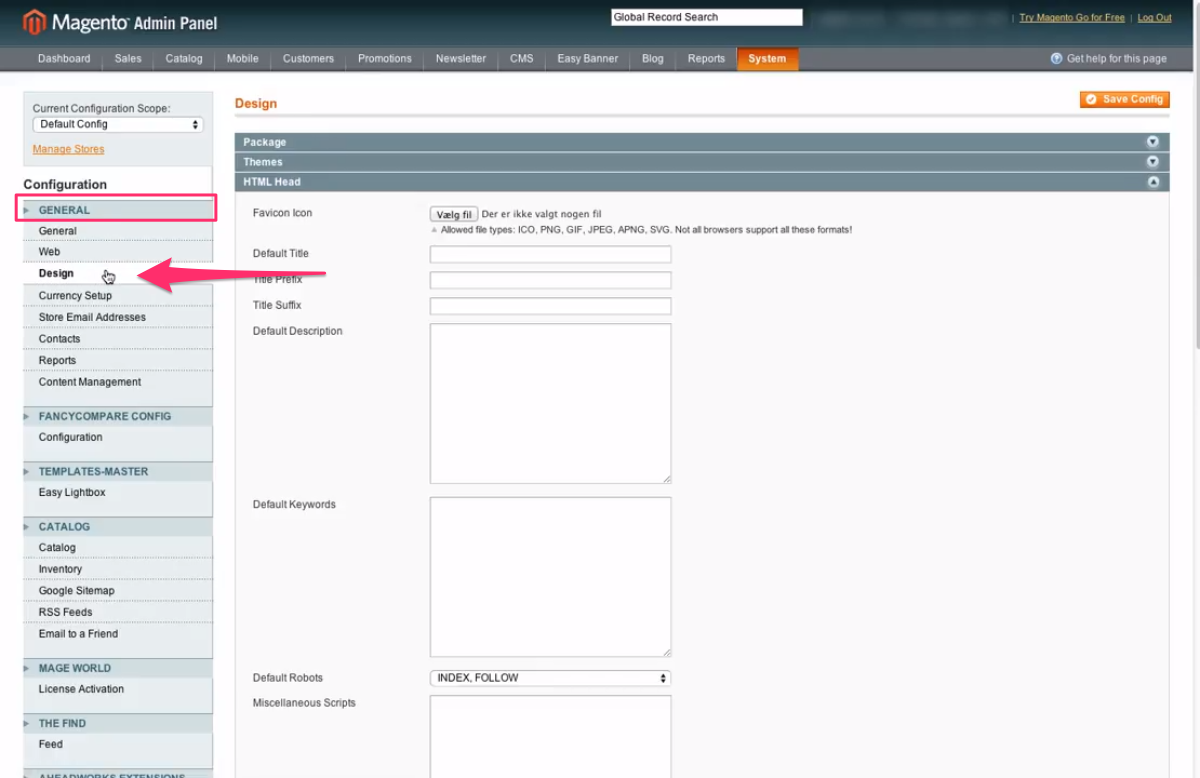This screenshot has width=1200, height=778.
Task: Click the Log Out link
Action: tap(1154, 18)
